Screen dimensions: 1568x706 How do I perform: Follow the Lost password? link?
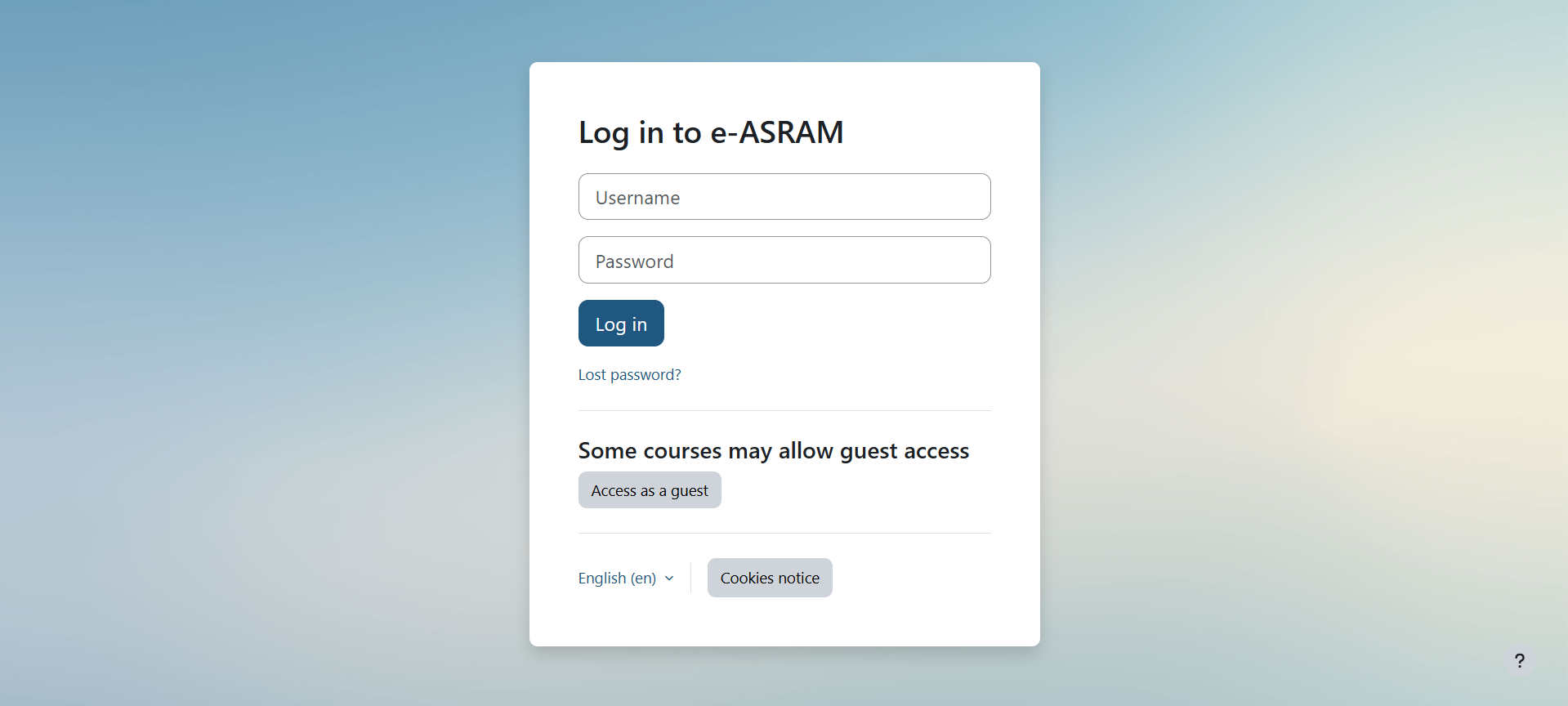(x=629, y=375)
